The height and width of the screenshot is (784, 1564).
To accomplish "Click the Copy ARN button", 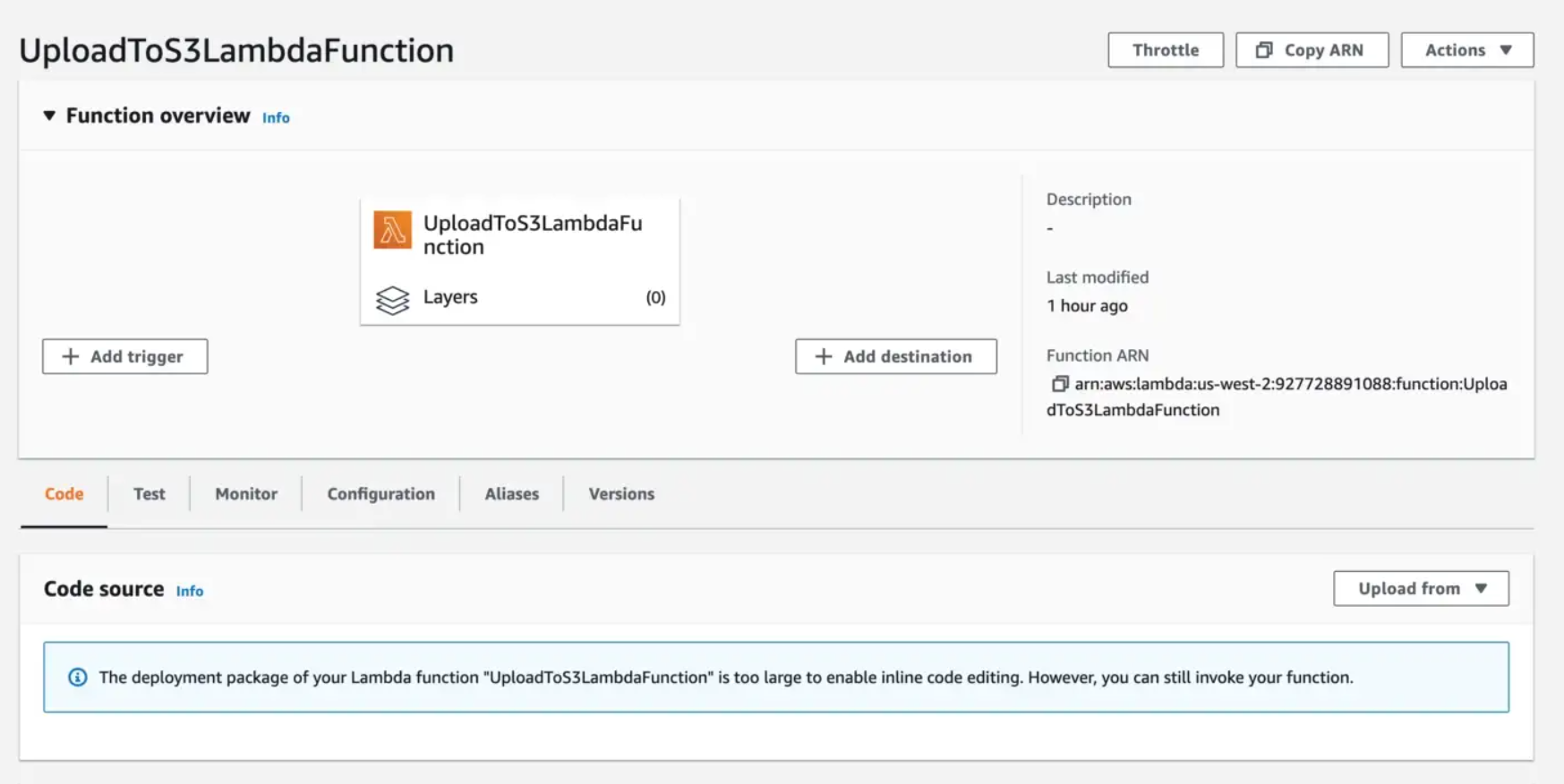I will tap(1312, 50).
